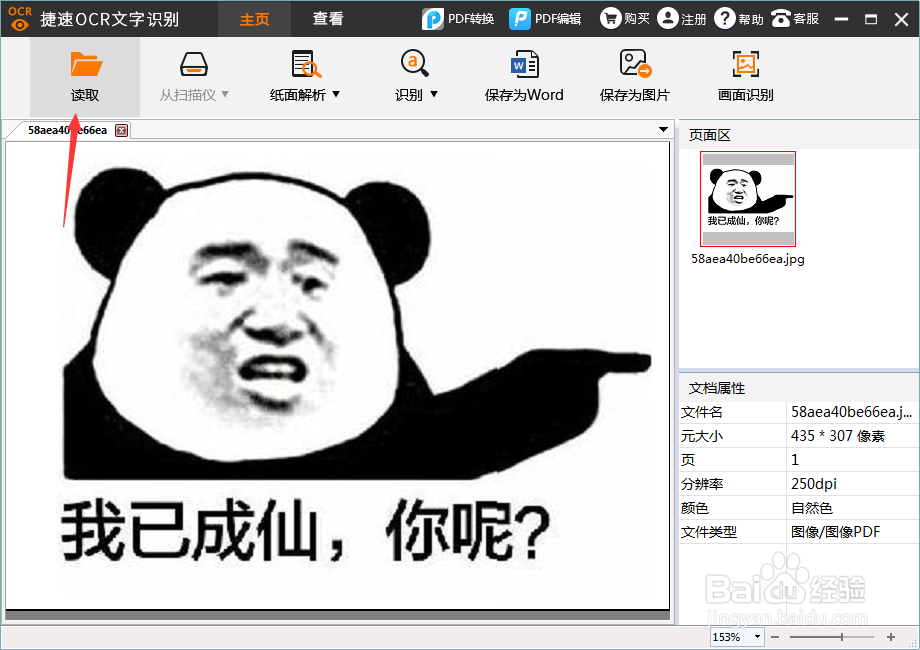Open the PDF编辑 tool

pyautogui.click(x=544, y=19)
